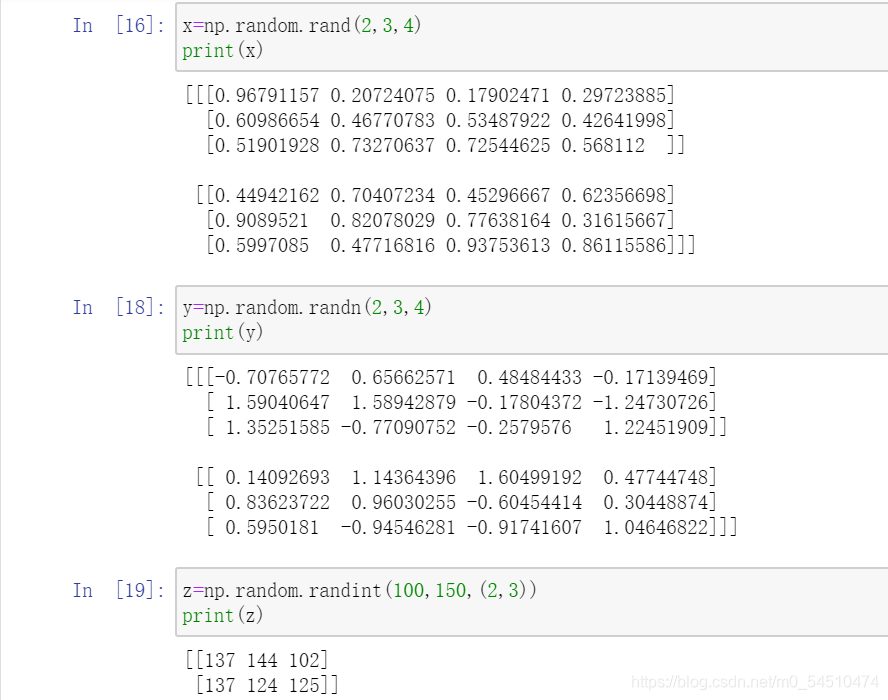Click the code cell containing y=np.random.randn(2,3,4)
888x700 pixels.
coord(532,320)
